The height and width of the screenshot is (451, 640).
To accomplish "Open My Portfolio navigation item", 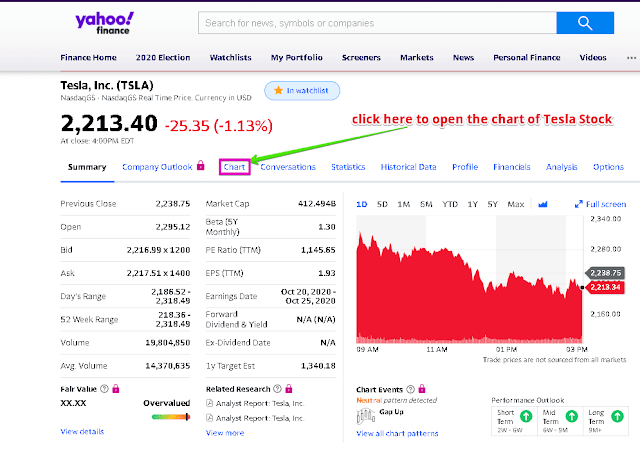I will click(297, 58).
